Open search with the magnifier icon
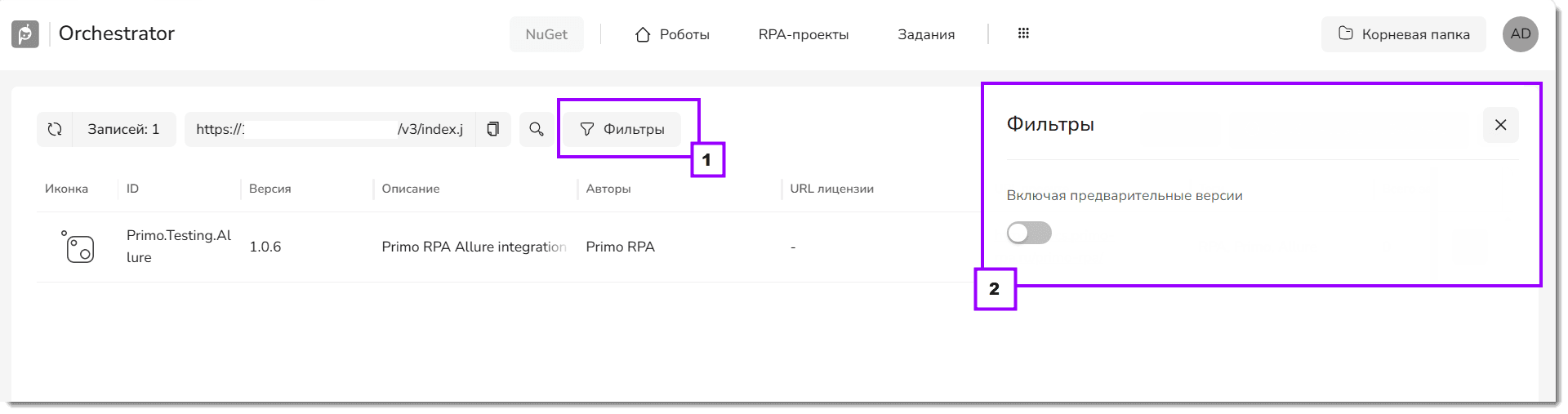Screen dimensions: 1568x414 tap(537, 129)
